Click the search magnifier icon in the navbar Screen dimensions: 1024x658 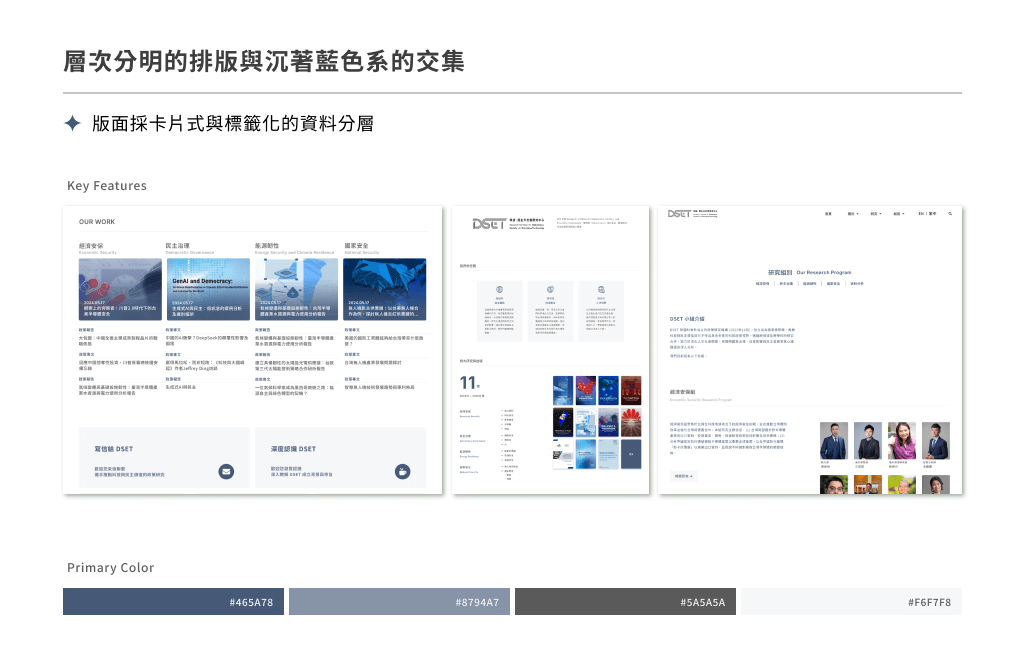click(x=950, y=214)
